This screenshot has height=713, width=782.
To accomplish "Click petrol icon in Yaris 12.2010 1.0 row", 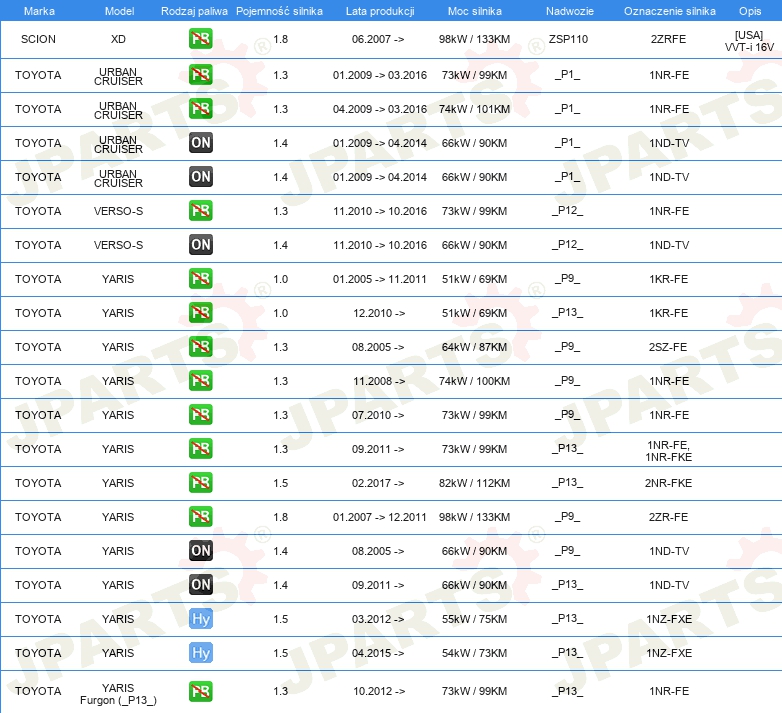I will 201,313.
